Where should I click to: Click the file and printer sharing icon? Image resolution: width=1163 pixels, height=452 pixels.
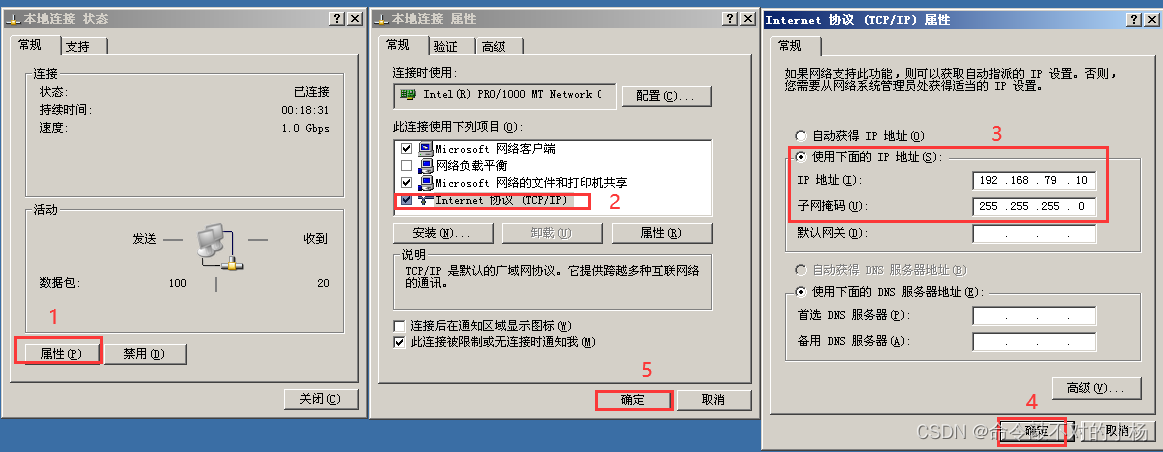[x=425, y=183]
